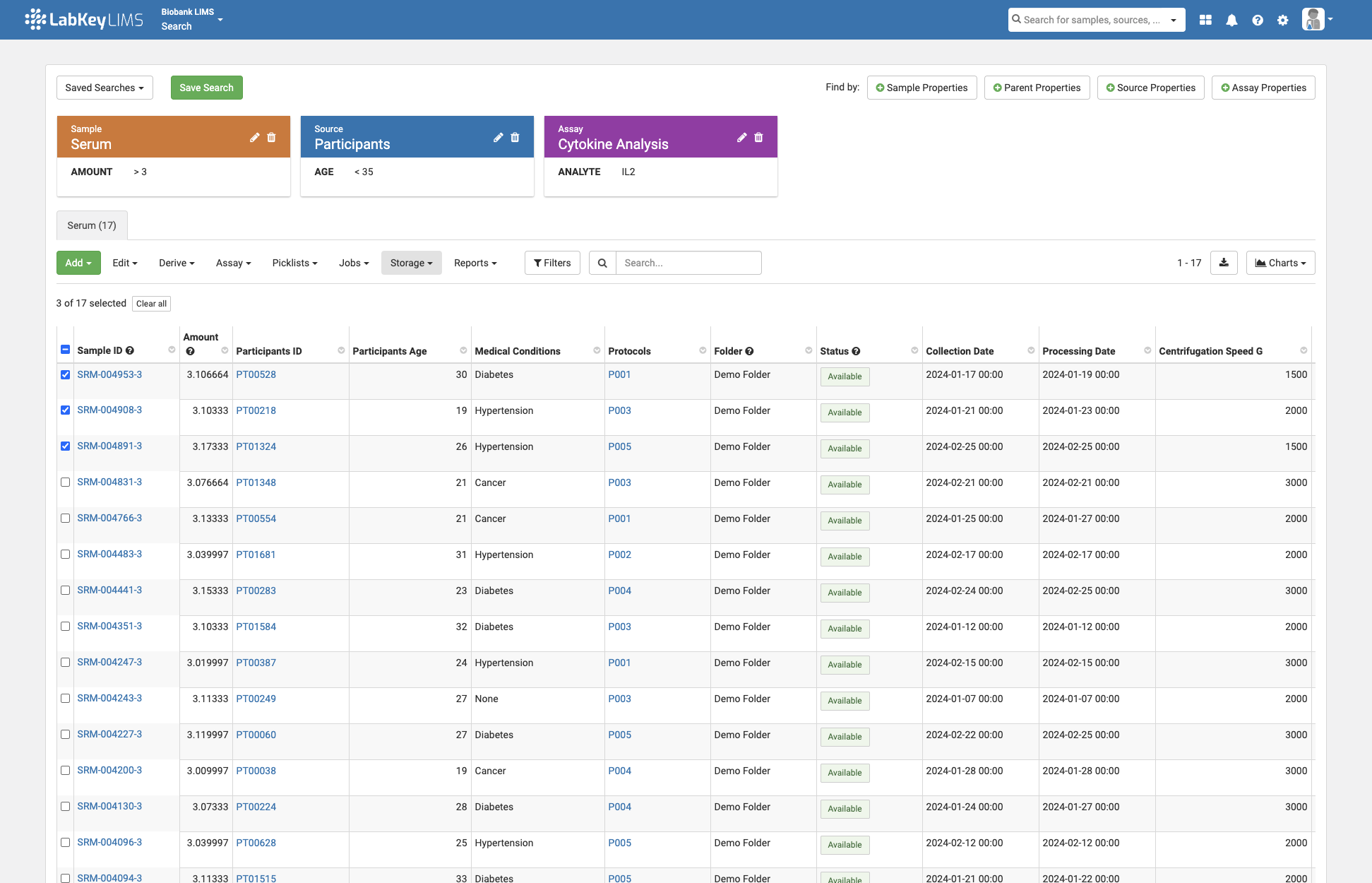
Task: Click the Sample ID help icon
Action: coord(130,350)
